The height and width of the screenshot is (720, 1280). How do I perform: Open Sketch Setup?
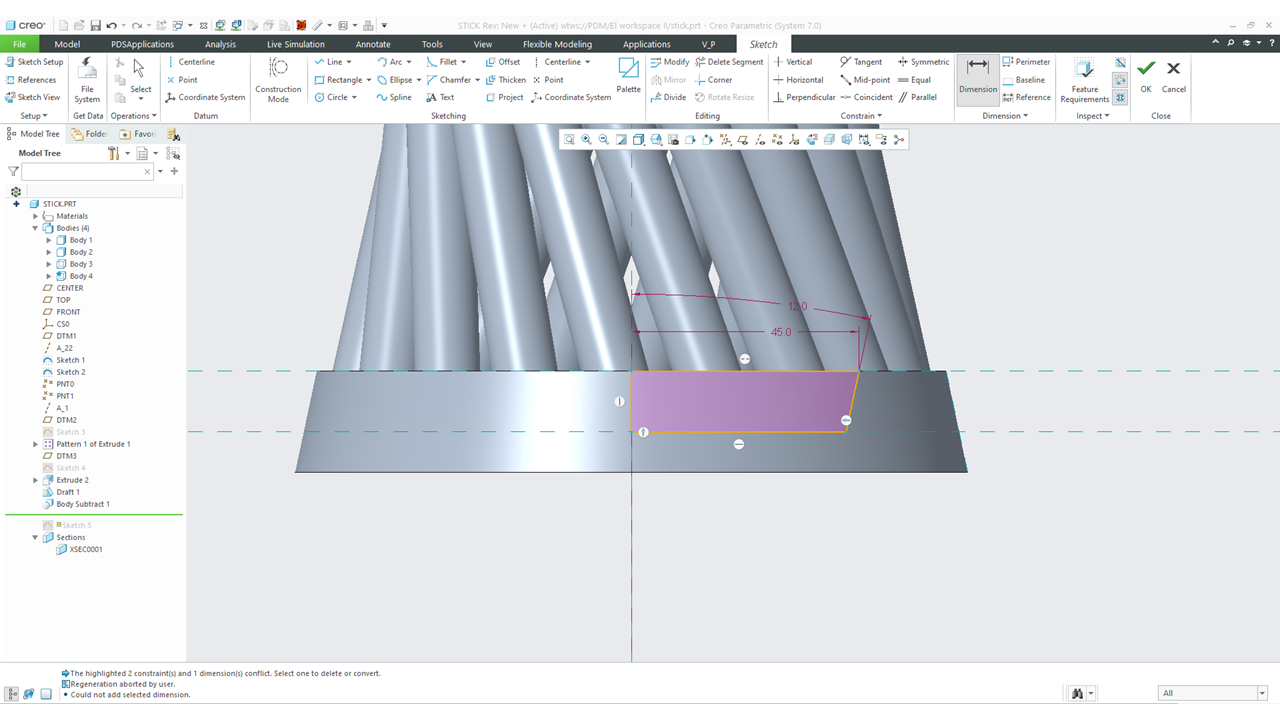tap(34, 62)
